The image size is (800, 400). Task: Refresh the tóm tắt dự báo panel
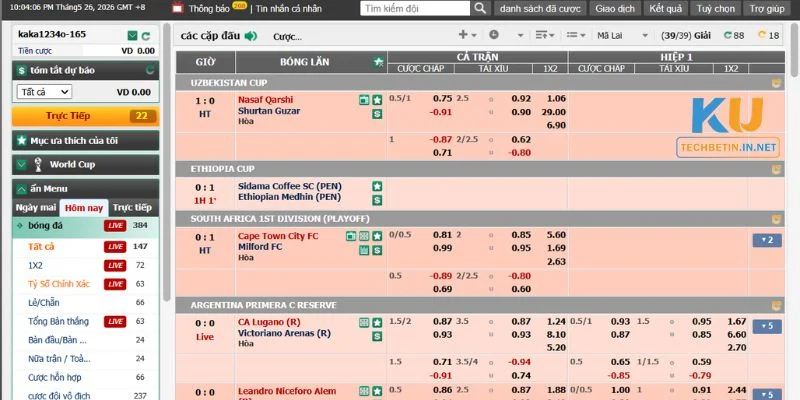coord(149,70)
